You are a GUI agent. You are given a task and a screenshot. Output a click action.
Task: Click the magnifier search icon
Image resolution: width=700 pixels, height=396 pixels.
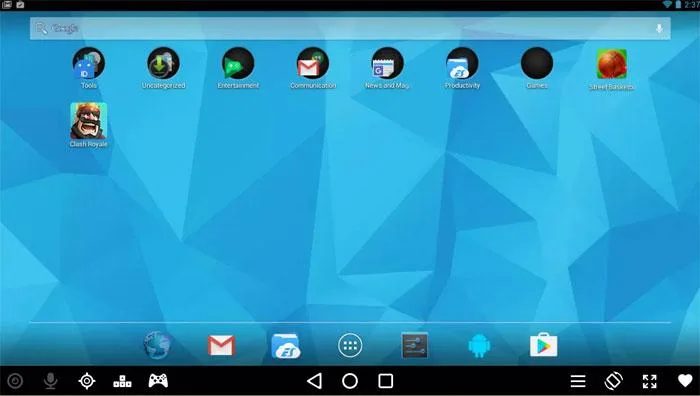pos(41,29)
